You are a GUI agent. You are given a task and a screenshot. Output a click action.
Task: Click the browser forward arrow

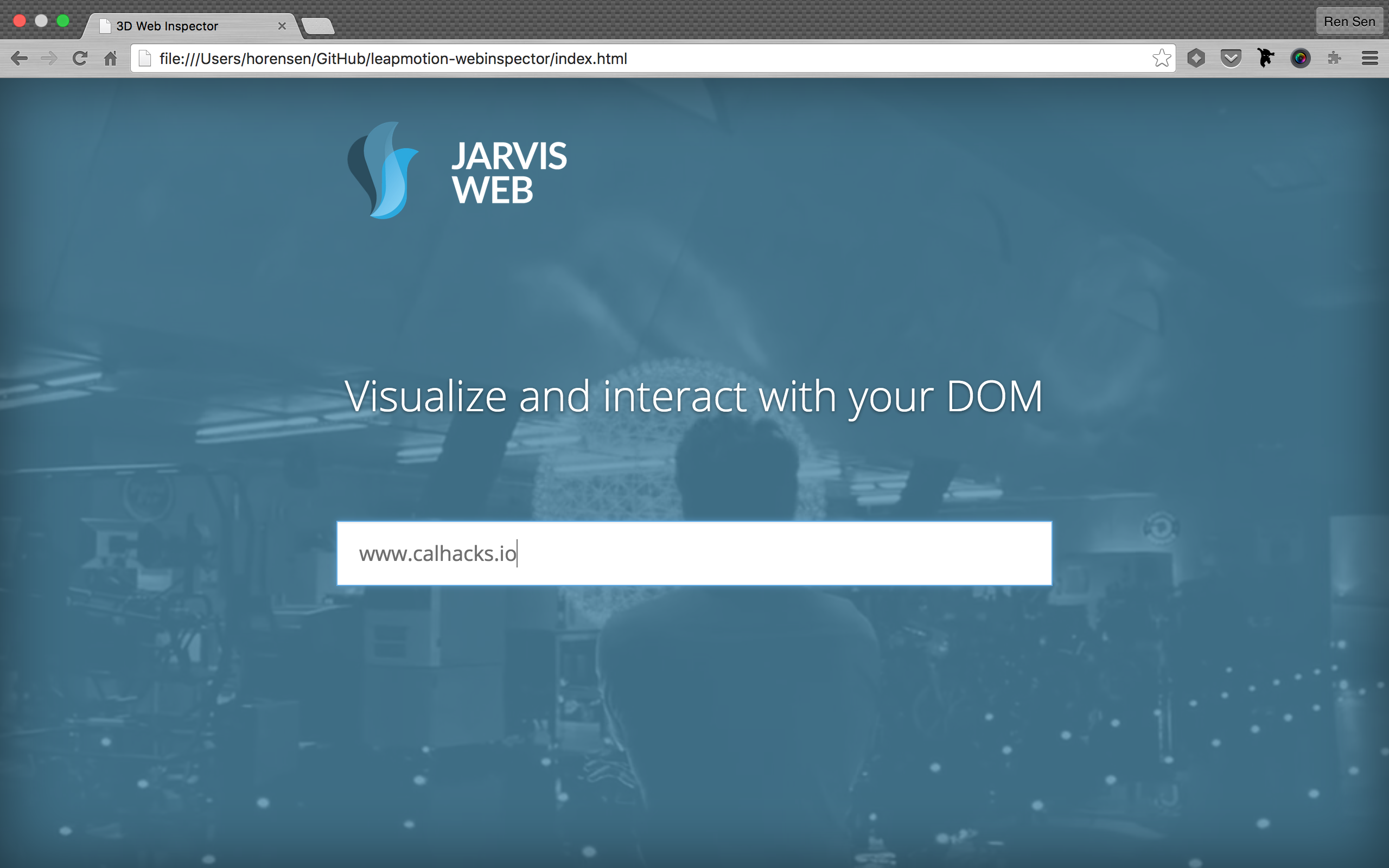click(x=49, y=59)
